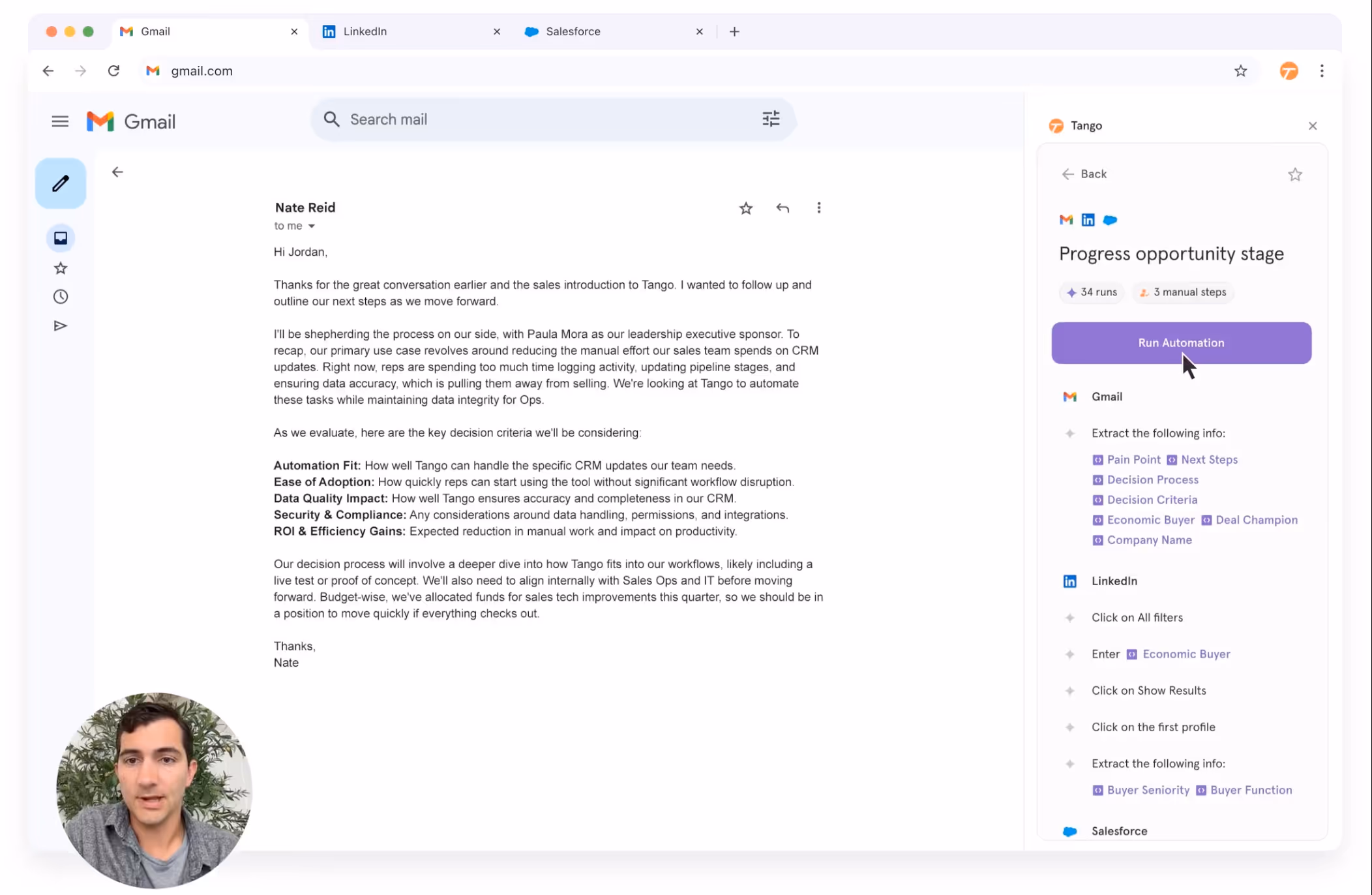Click the Salesforce section header in Tango
Screen dimensions: 1372x895
click(1119, 831)
